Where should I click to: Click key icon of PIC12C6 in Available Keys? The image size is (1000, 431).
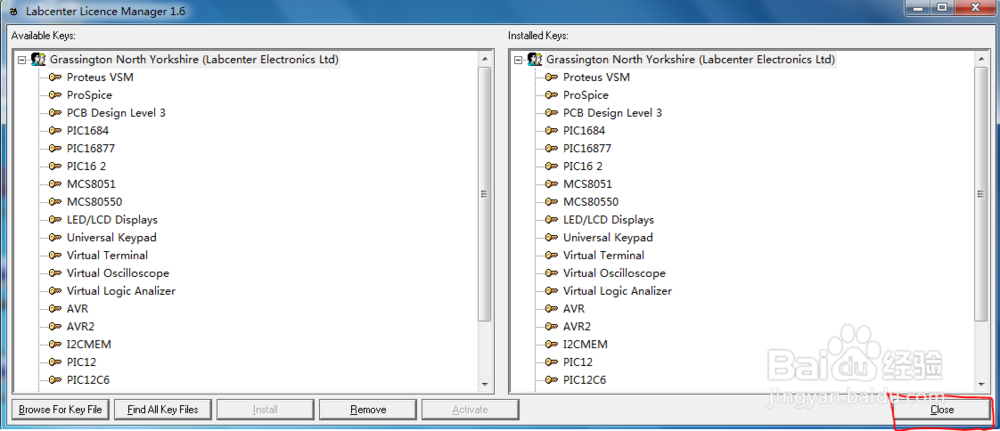[55, 380]
